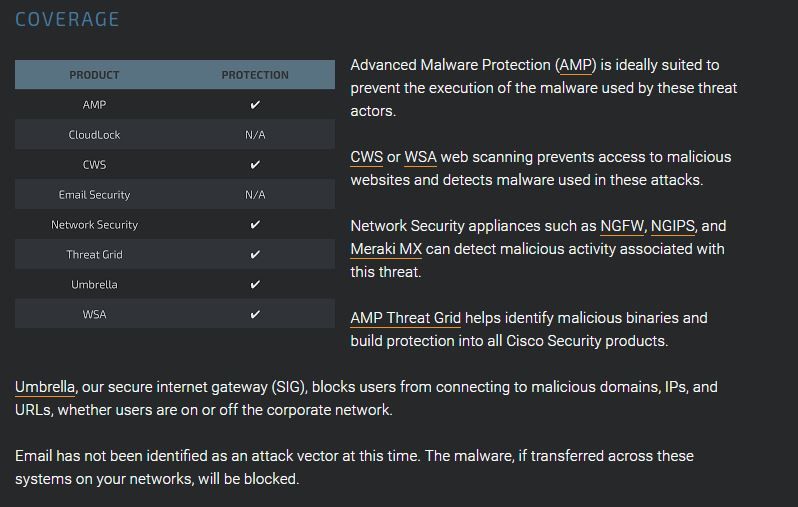
Task: Click the Threat Grid product name cell
Action: click(95, 255)
